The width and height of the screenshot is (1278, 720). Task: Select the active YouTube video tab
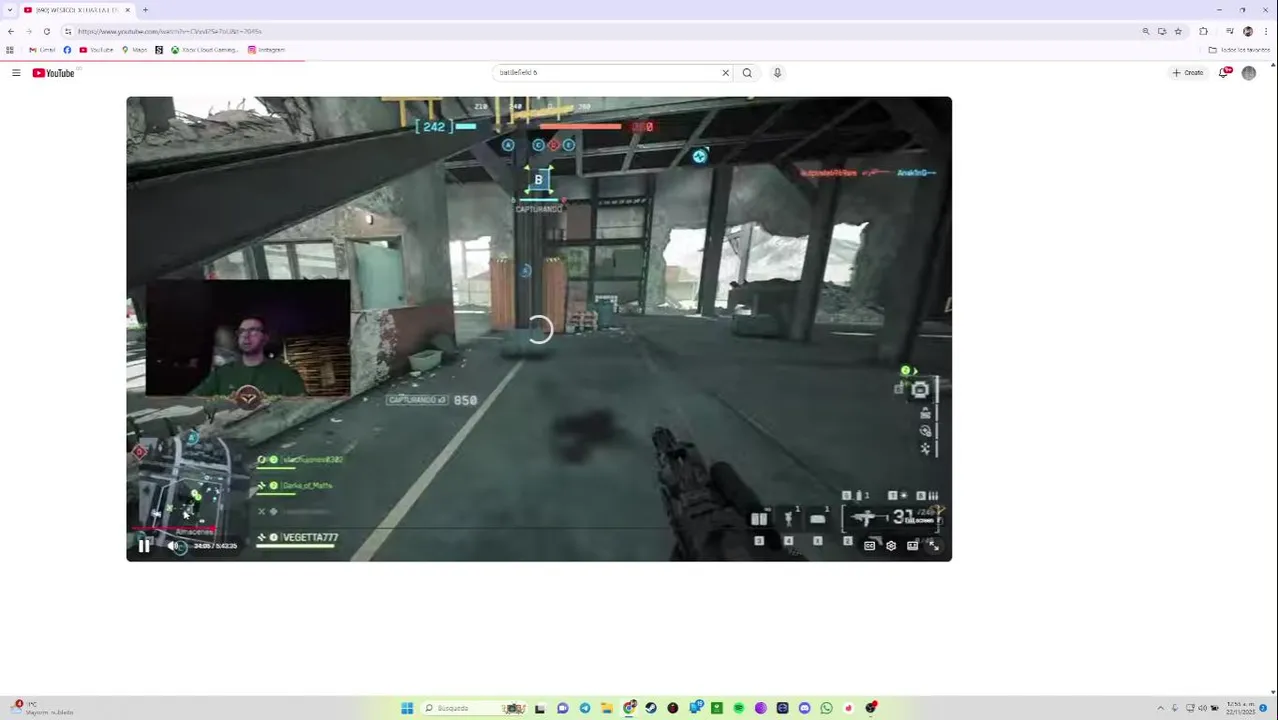click(77, 10)
